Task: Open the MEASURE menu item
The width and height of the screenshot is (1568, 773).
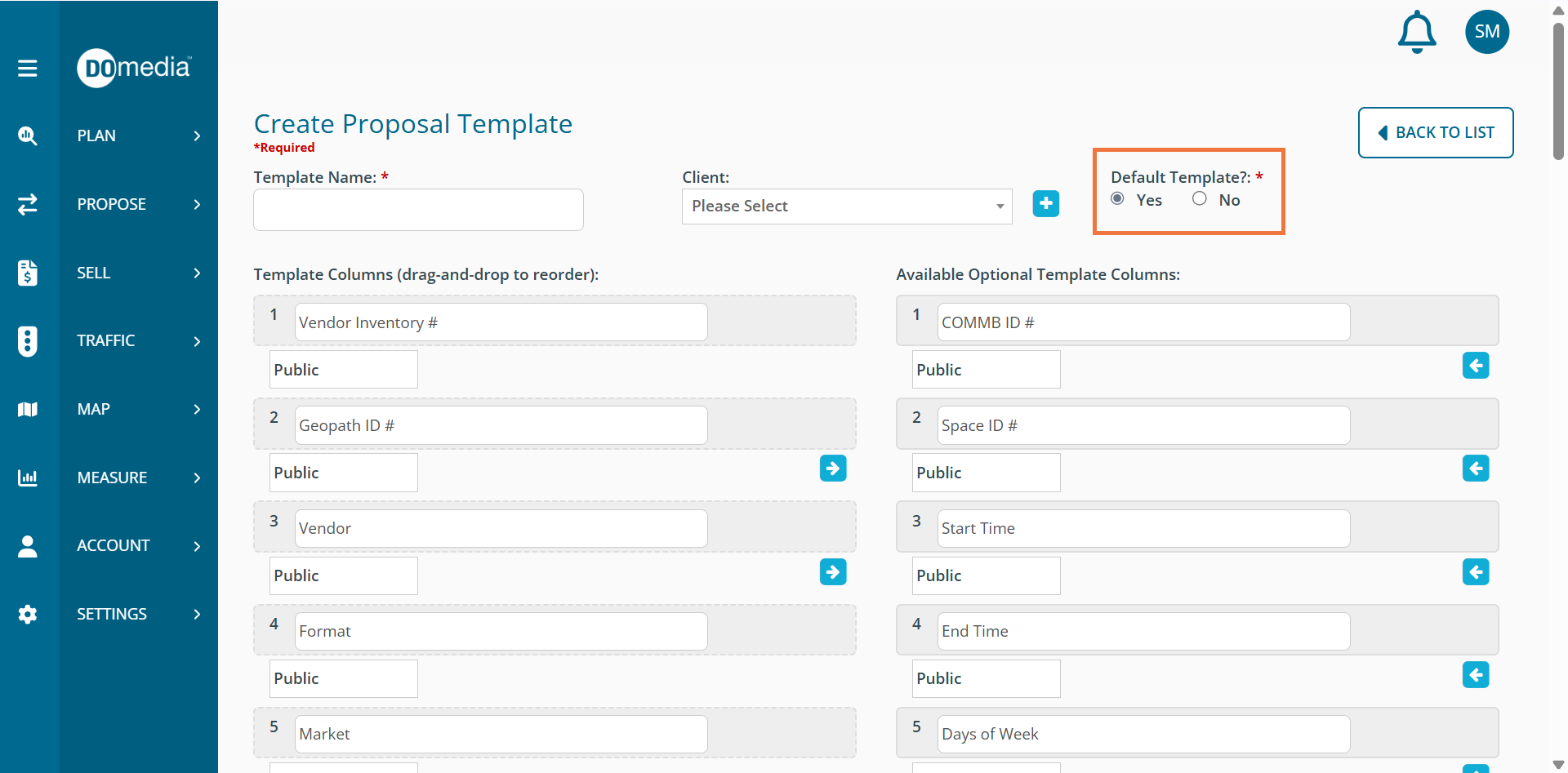Action: click(112, 478)
